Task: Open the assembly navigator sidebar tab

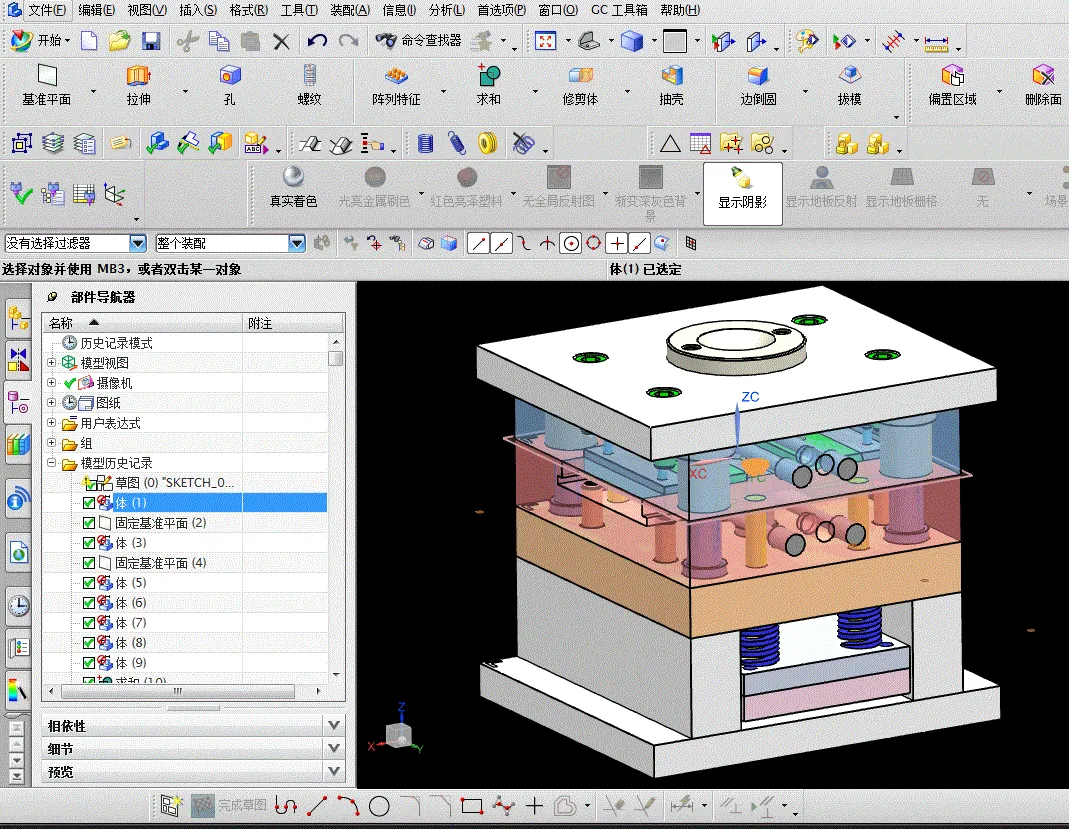Action: coord(18,319)
